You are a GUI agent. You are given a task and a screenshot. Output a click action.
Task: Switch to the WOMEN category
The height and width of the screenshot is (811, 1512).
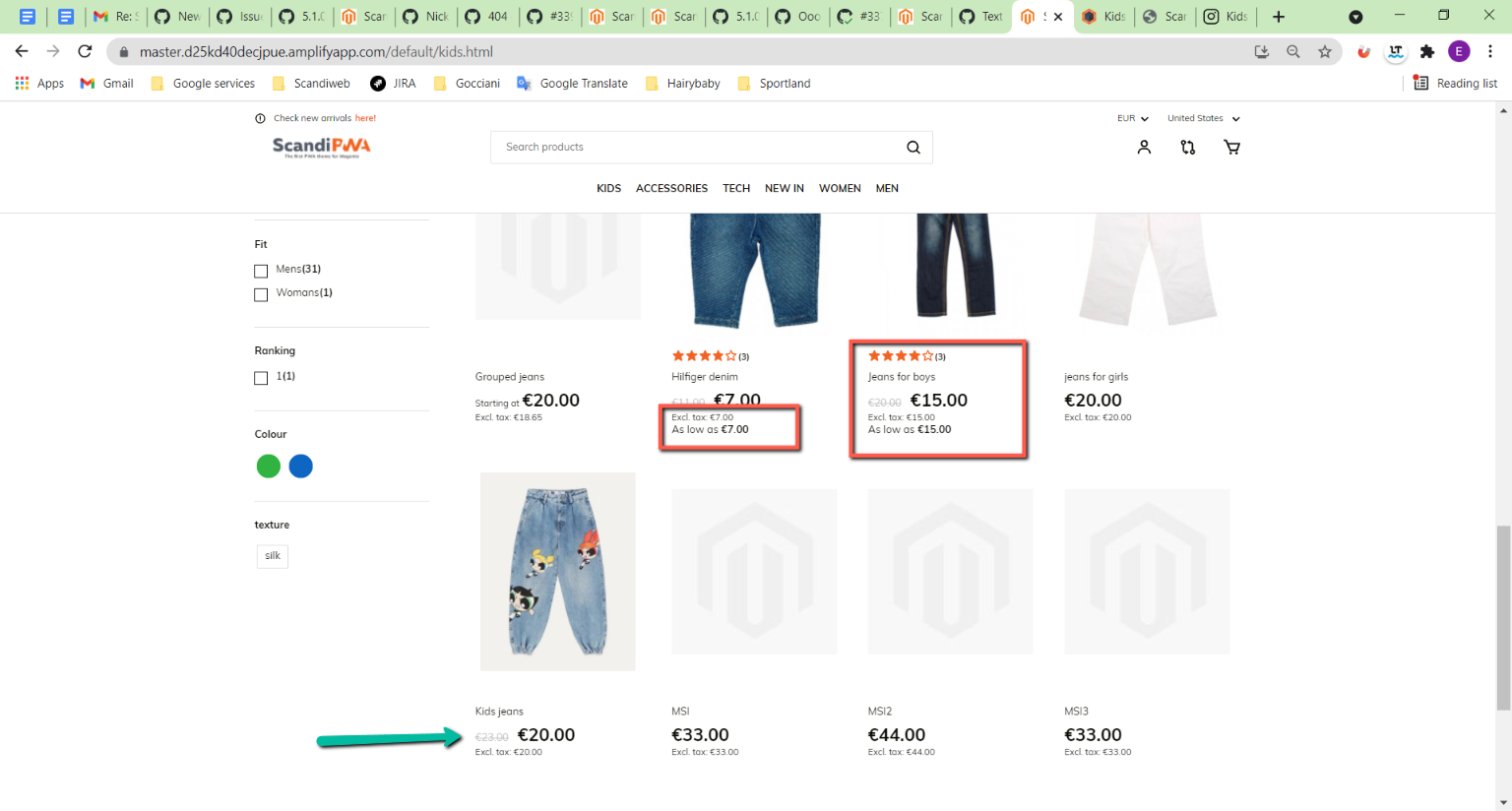point(840,188)
